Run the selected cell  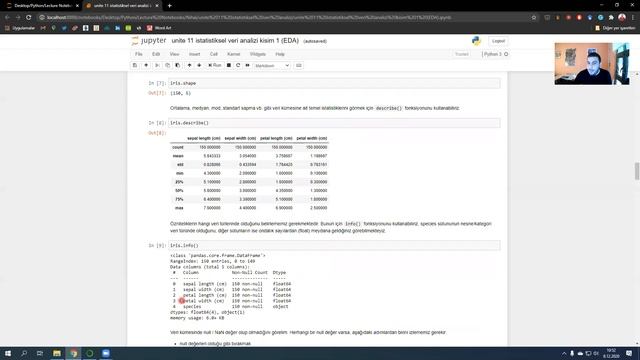click(215, 65)
